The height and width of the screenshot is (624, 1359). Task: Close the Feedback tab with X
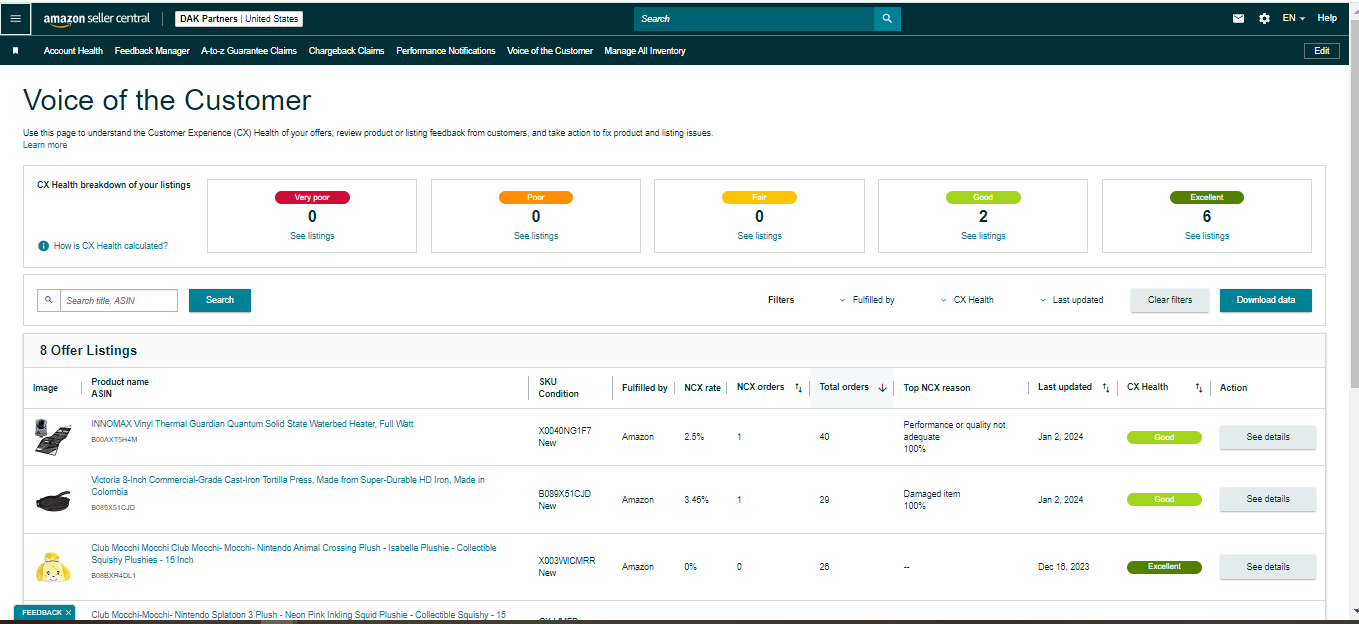click(x=68, y=612)
